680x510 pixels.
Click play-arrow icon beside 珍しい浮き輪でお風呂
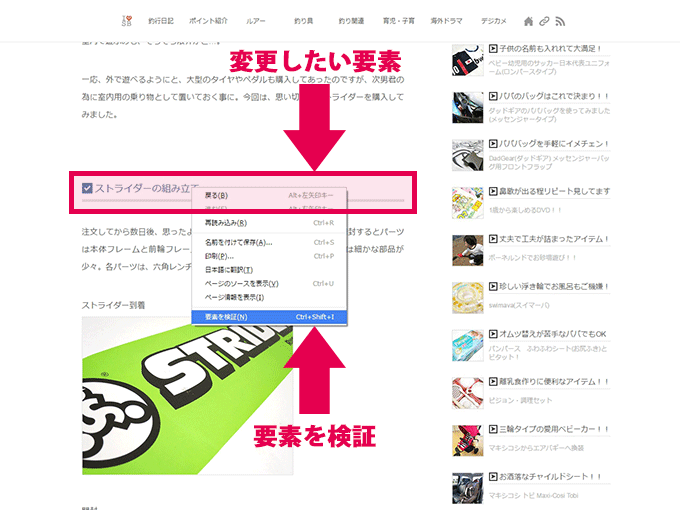[x=493, y=287]
